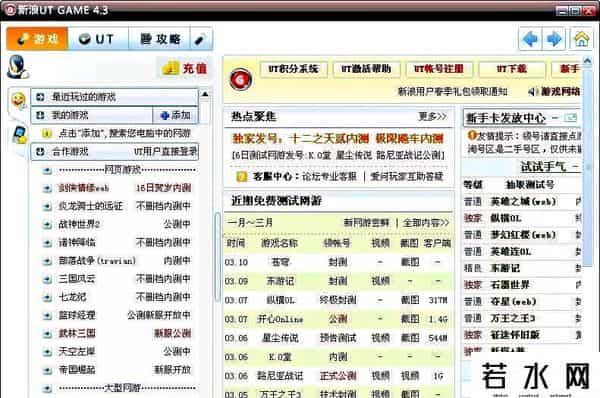Open UT激活帮助 button

pyautogui.click(x=366, y=69)
